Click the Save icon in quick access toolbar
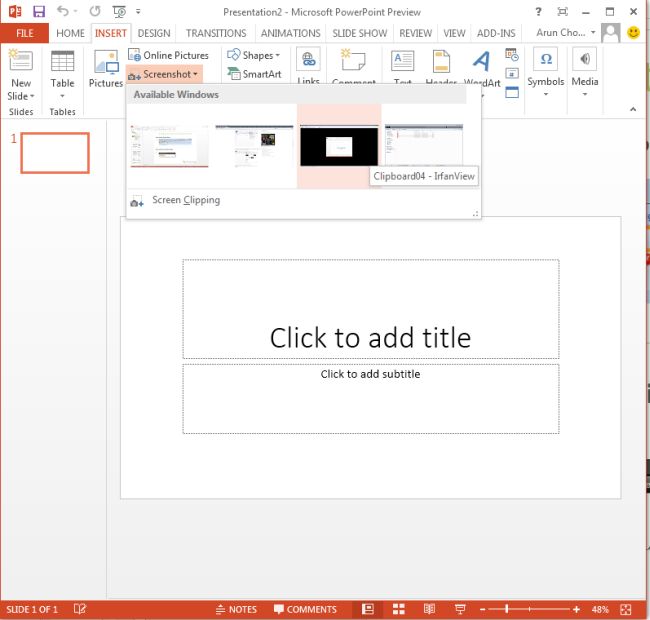The height and width of the screenshot is (620, 650). point(38,11)
